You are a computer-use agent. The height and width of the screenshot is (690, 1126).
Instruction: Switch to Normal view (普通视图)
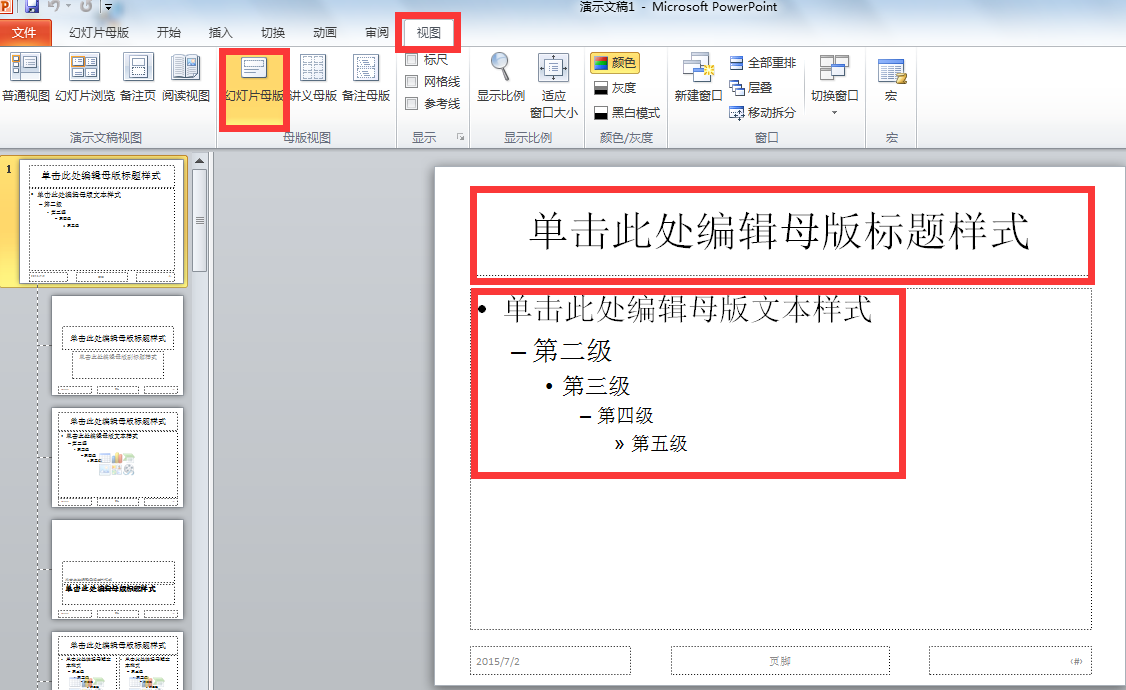[x=26, y=78]
